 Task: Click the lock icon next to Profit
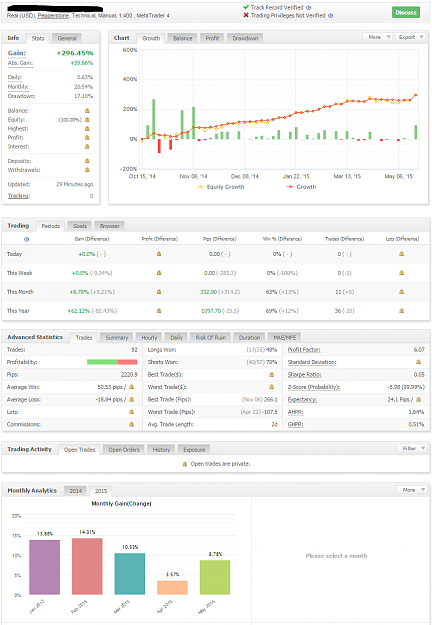tap(87, 138)
